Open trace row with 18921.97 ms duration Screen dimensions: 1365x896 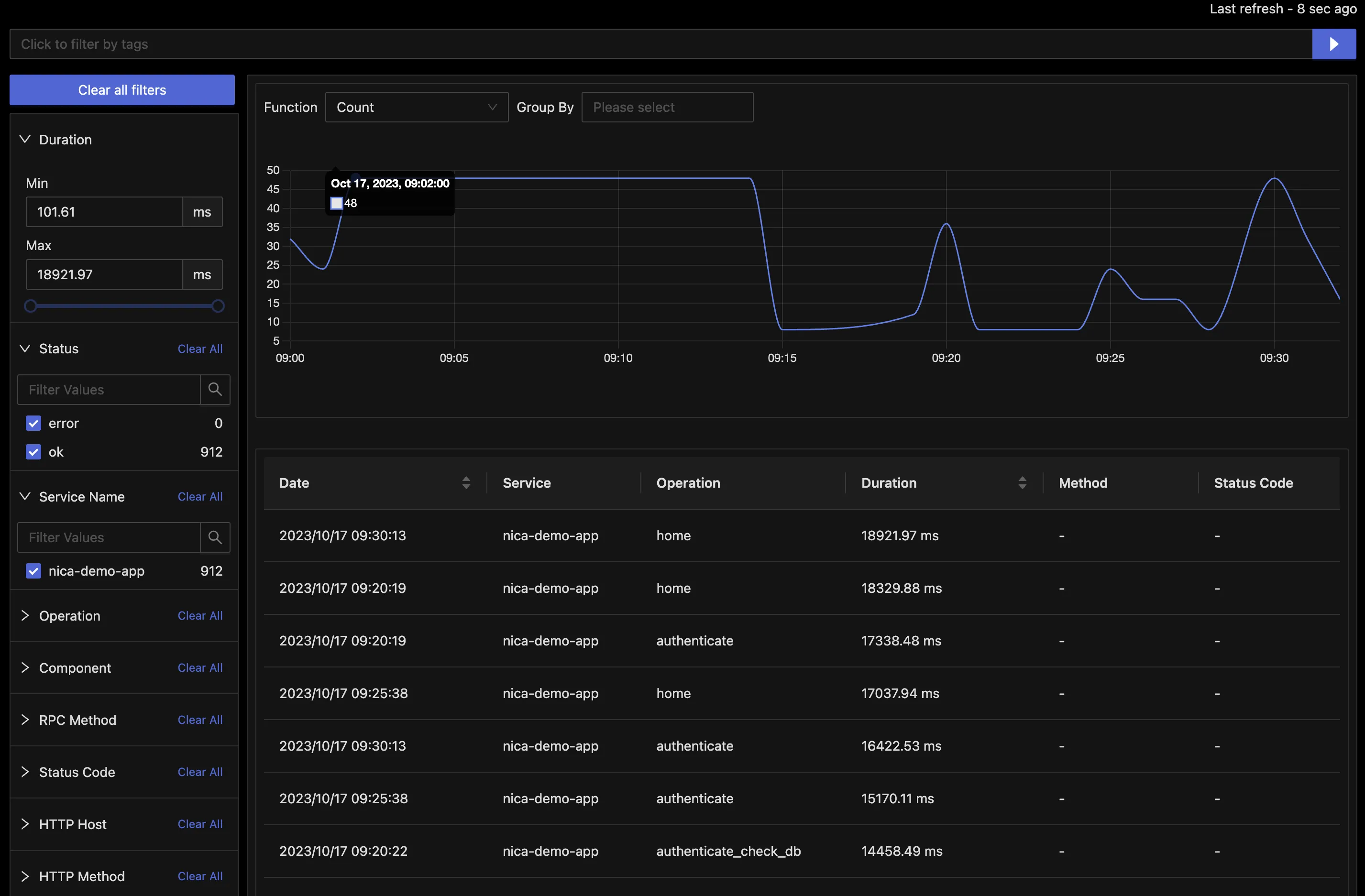[x=801, y=535]
